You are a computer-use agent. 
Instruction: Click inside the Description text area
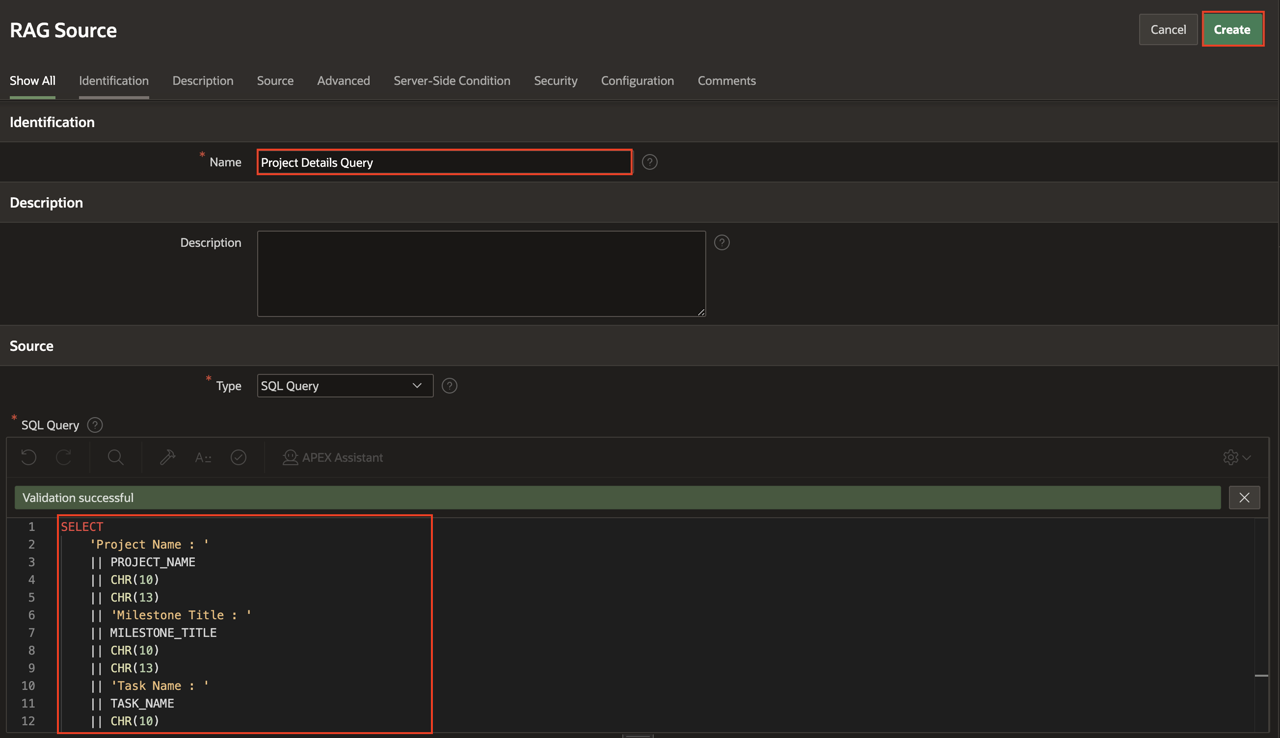click(x=481, y=274)
